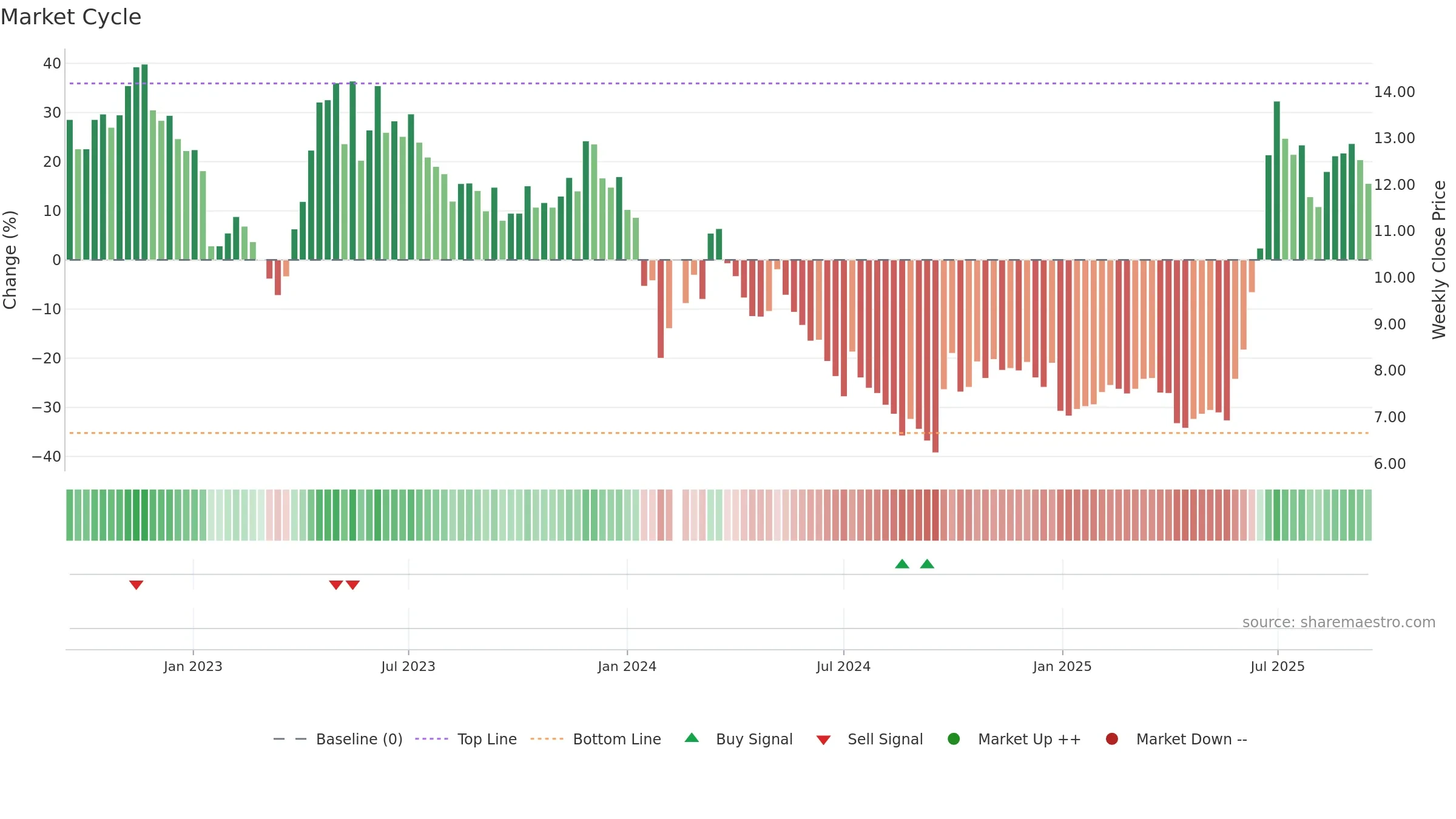The height and width of the screenshot is (819, 1456).
Task: Click the sharemaestro.com source text
Action: click(x=1339, y=622)
